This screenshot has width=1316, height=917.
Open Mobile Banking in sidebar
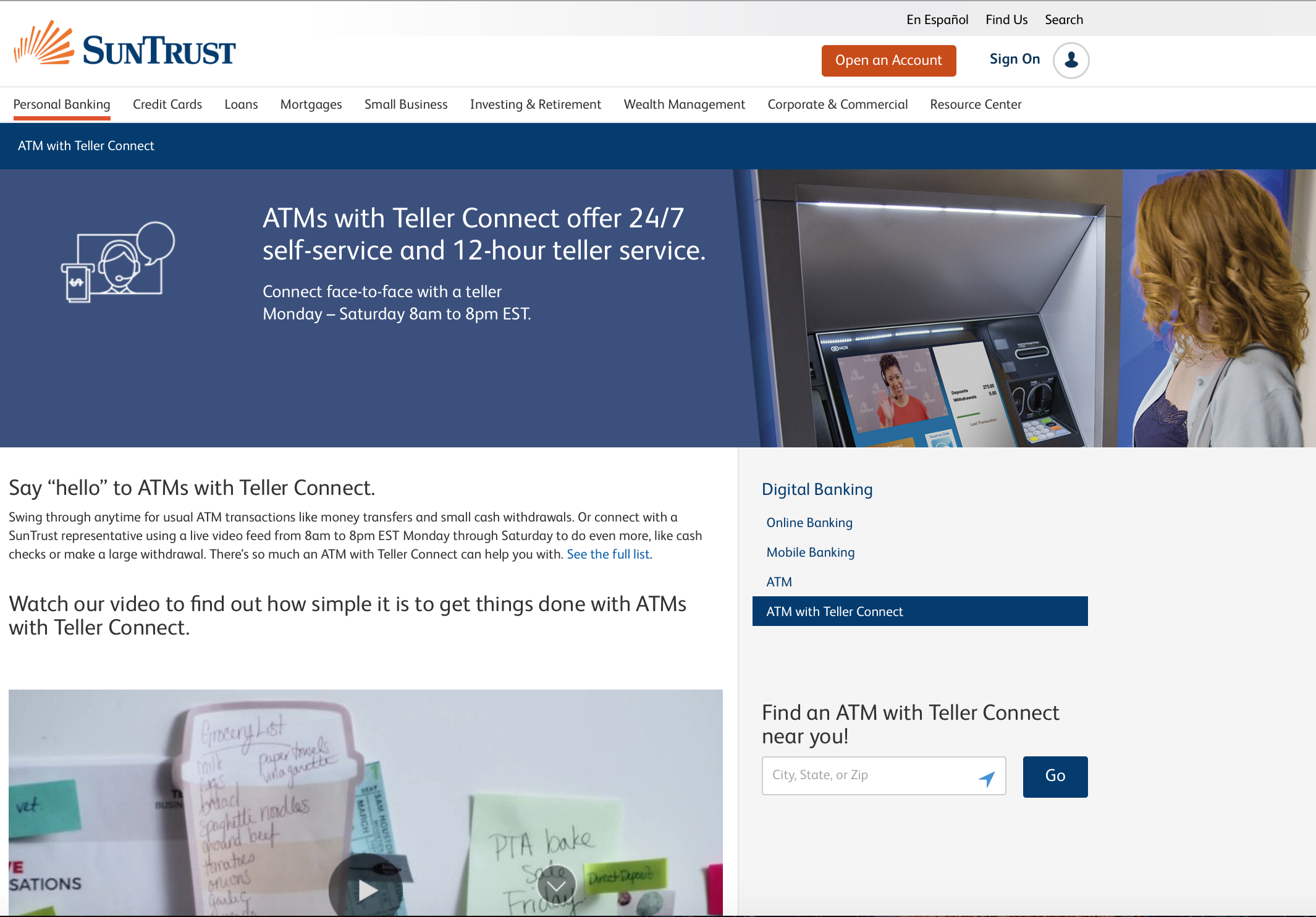pos(811,552)
